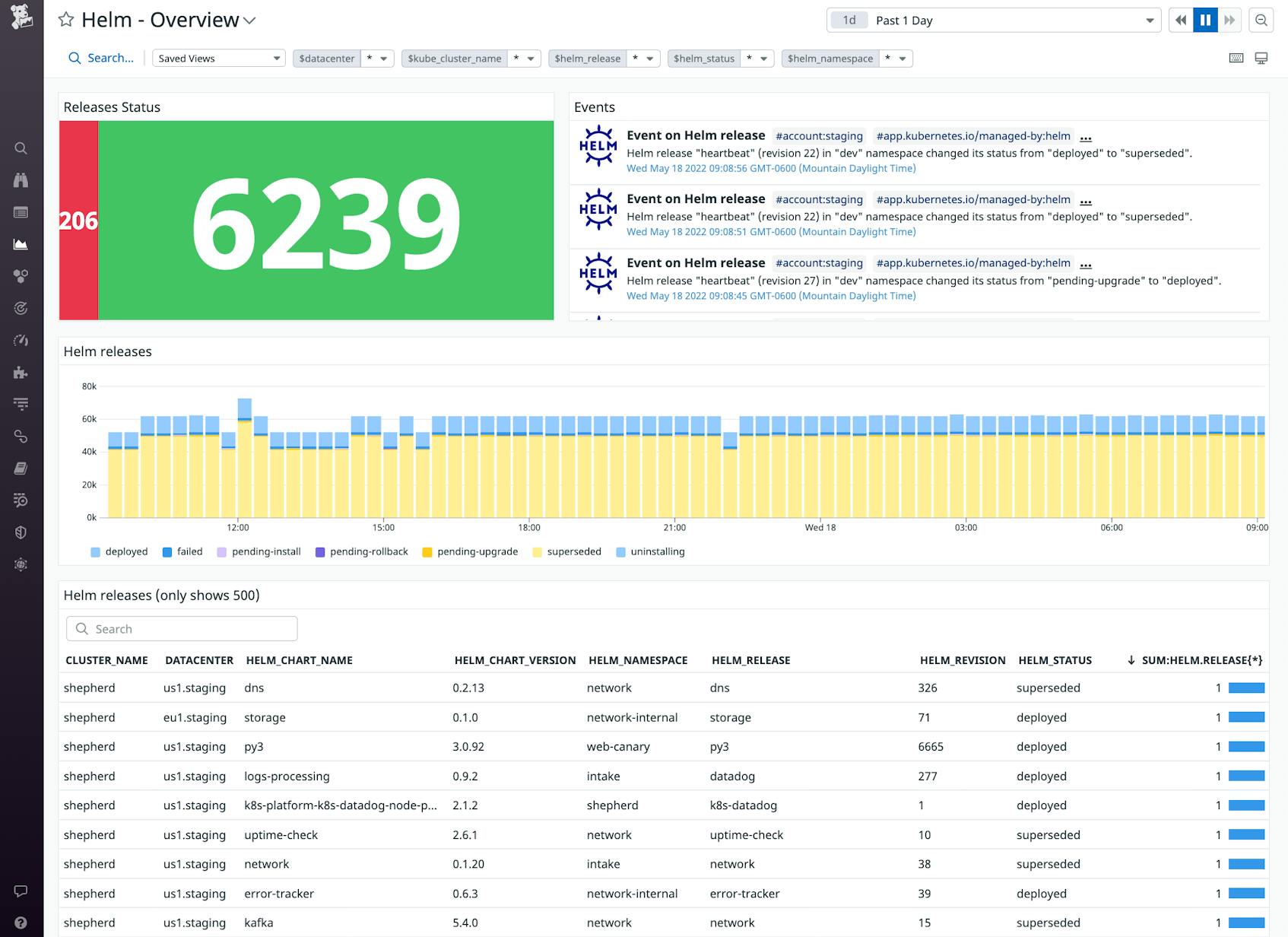The width and height of the screenshot is (1288, 937).
Task: Select the Dashboards icon in the sidebar
Action: click(21, 213)
